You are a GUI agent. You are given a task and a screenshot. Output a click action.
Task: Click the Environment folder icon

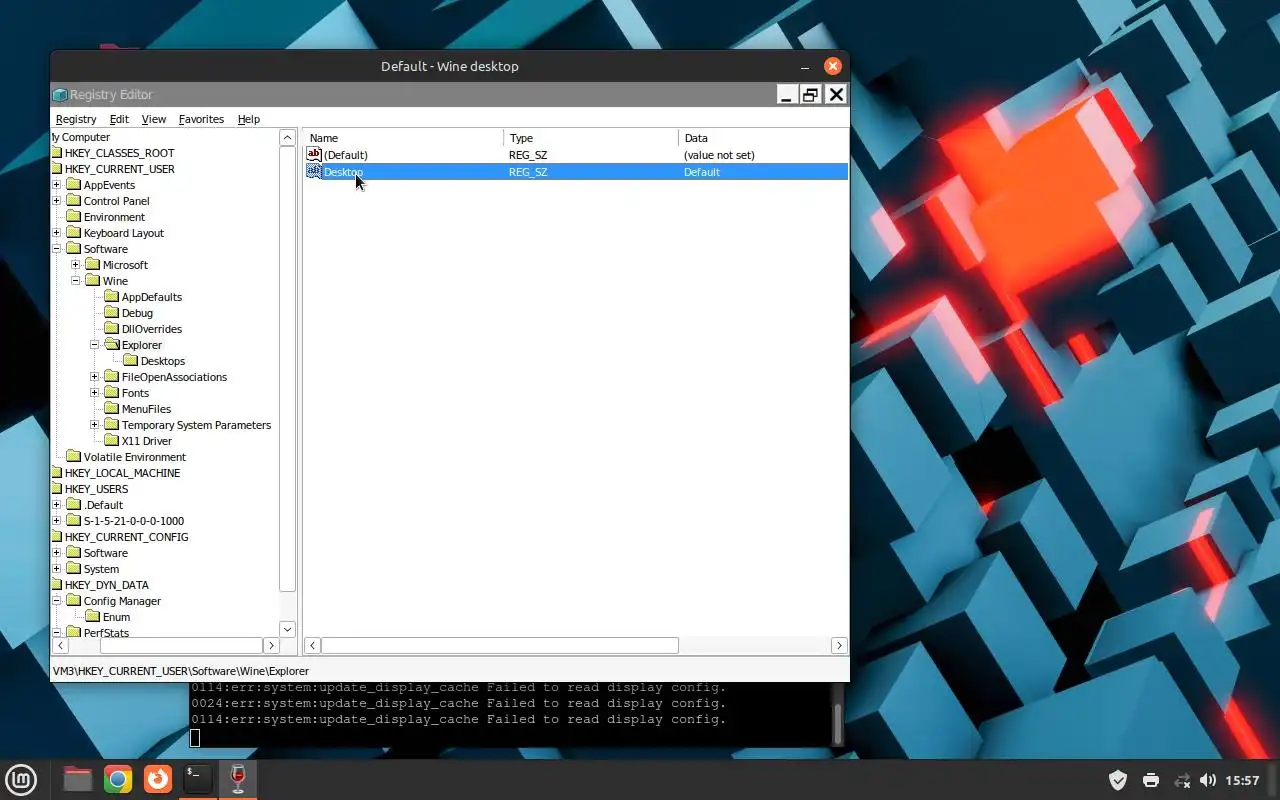[73, 217]
